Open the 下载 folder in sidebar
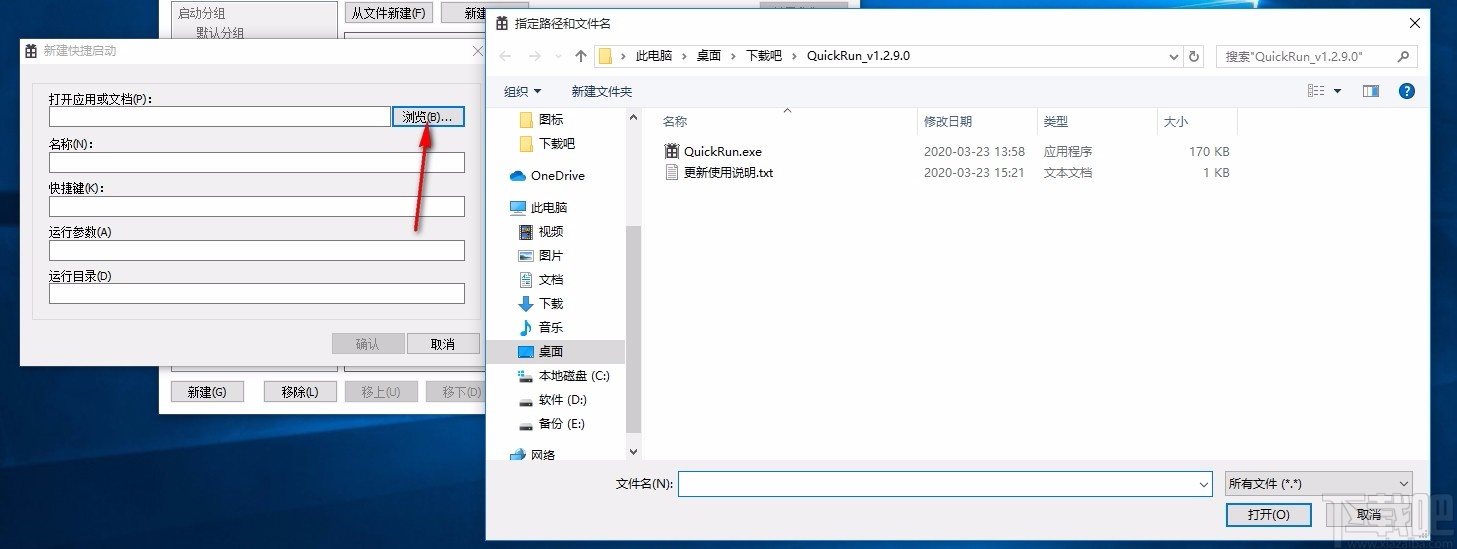 pyautogui.click(x=541, y=304)
